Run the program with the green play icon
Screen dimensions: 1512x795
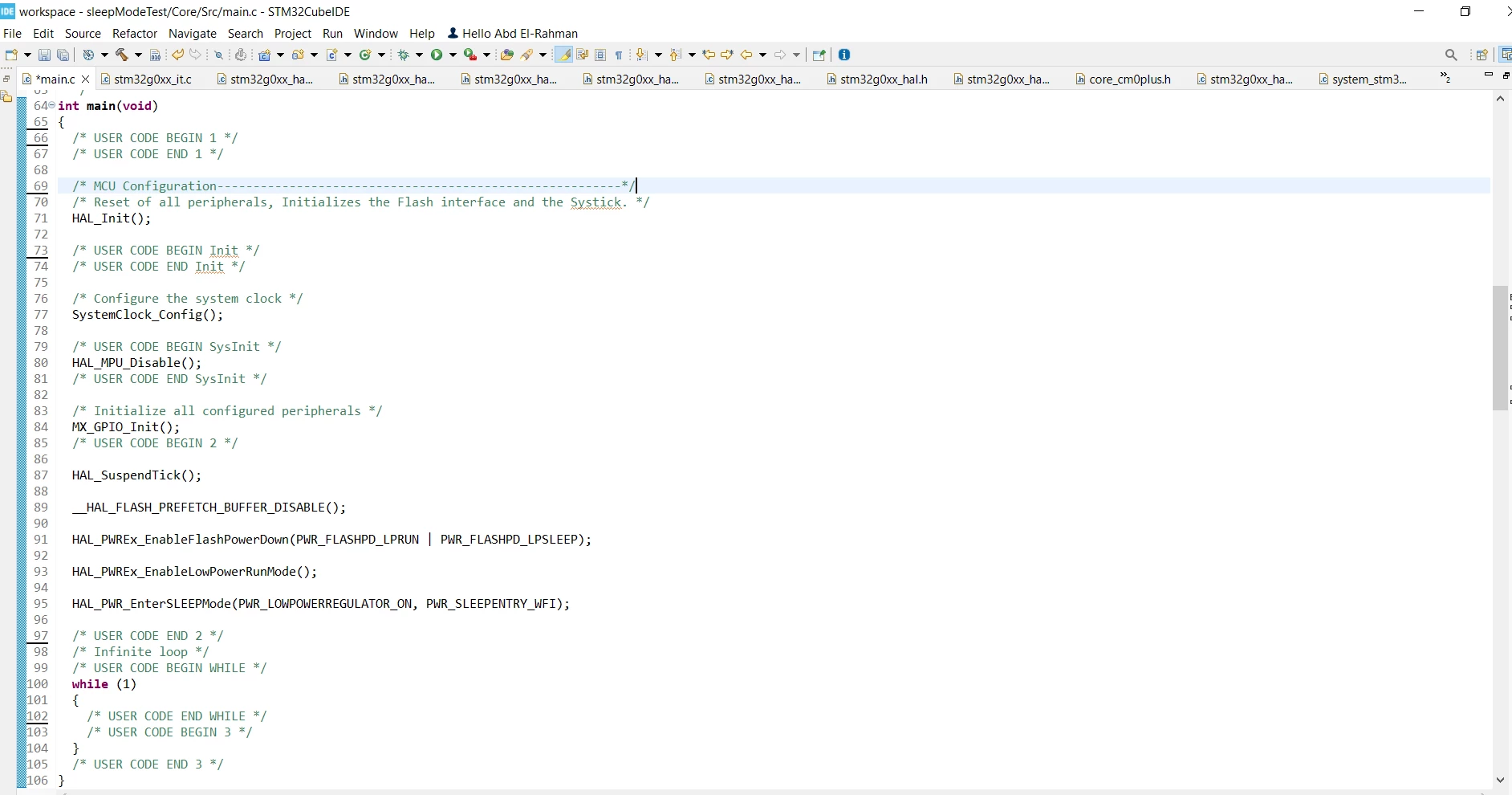(x=437, y=55)
